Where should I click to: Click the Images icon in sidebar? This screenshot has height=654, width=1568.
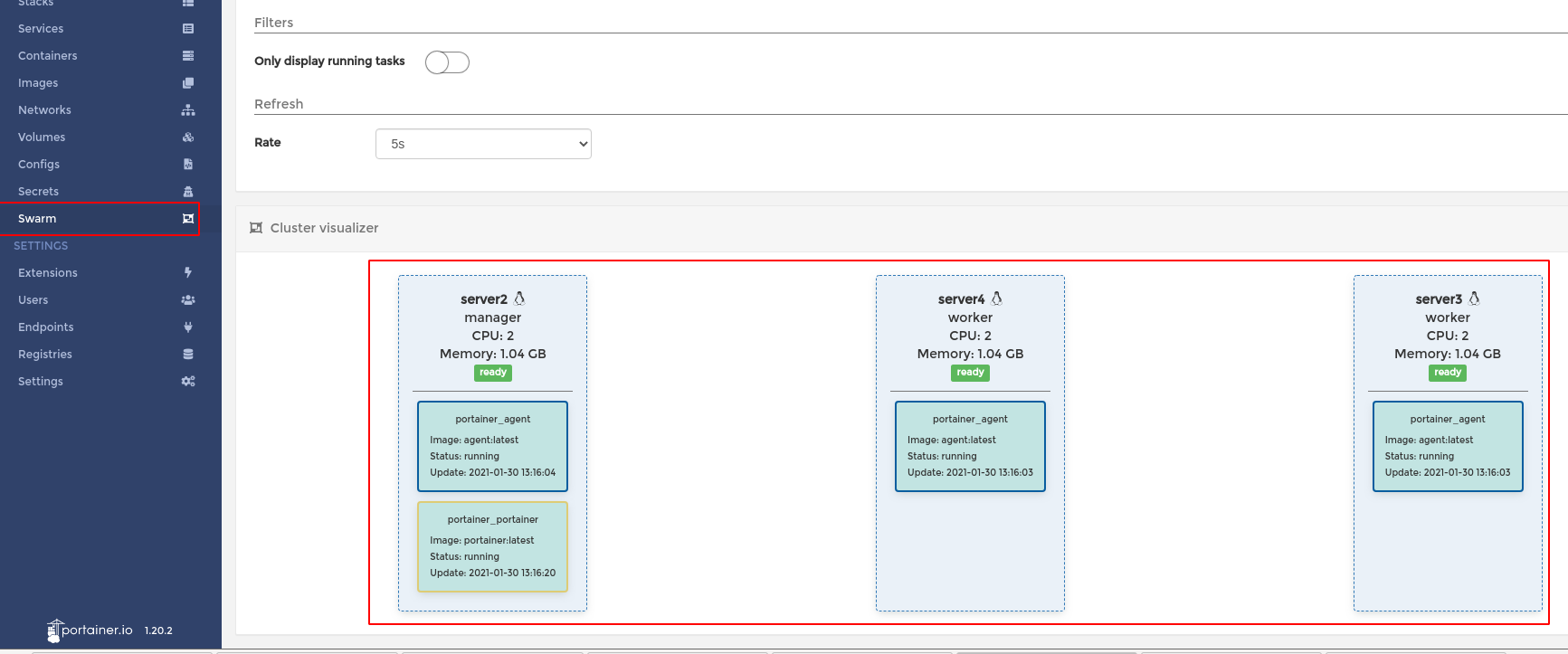(188, 83)
